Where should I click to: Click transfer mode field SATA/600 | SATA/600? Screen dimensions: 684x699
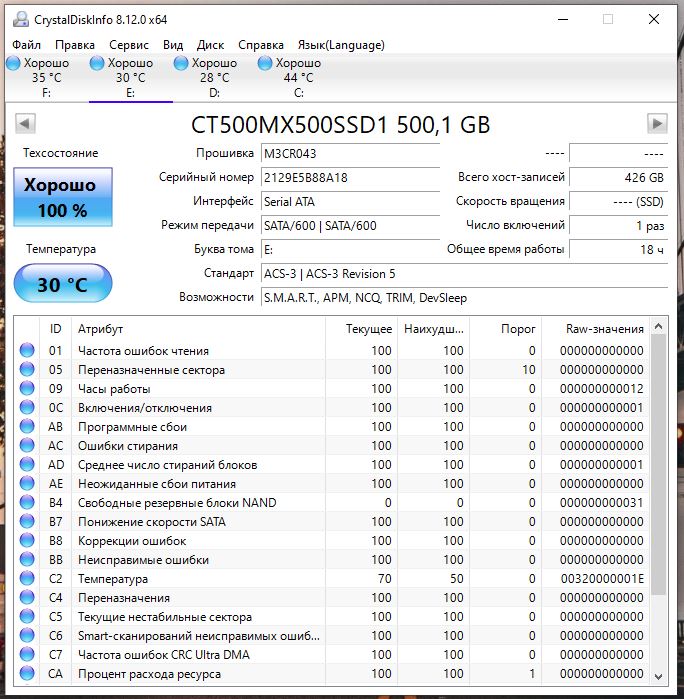(350, 226)
